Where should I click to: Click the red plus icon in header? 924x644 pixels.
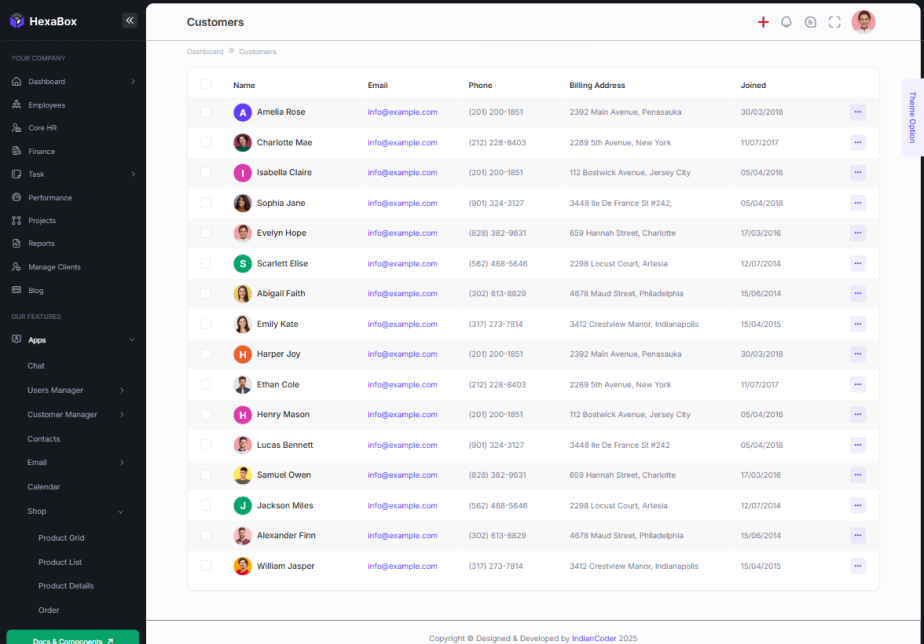[x=763, y=22]
